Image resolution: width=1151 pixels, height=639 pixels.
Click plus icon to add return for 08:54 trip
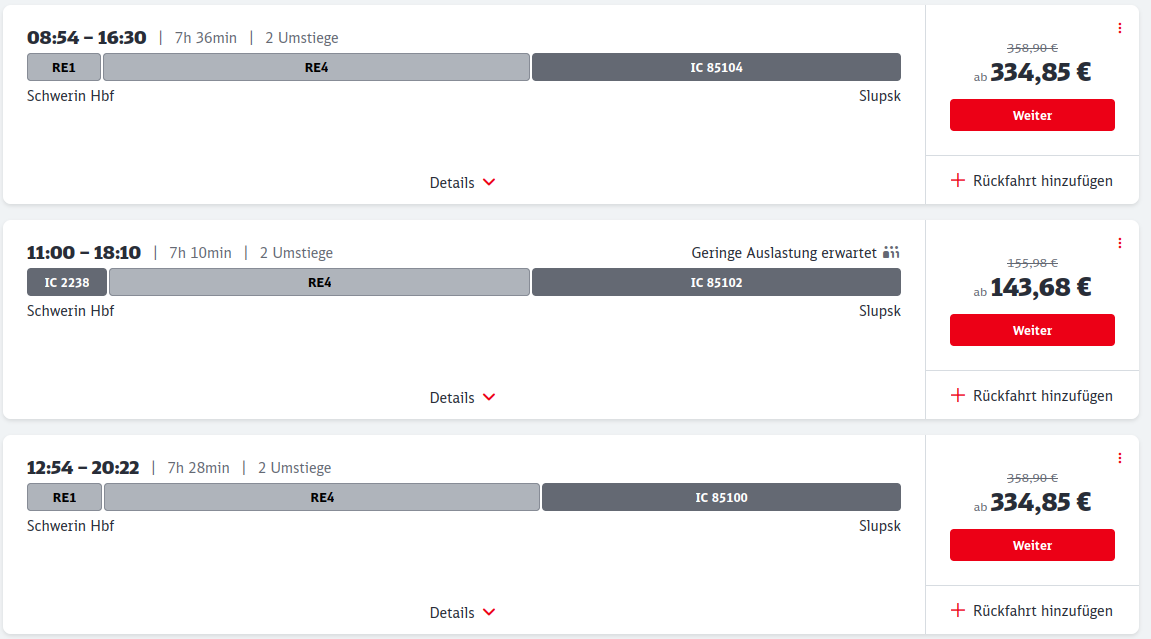coord(957,180)
